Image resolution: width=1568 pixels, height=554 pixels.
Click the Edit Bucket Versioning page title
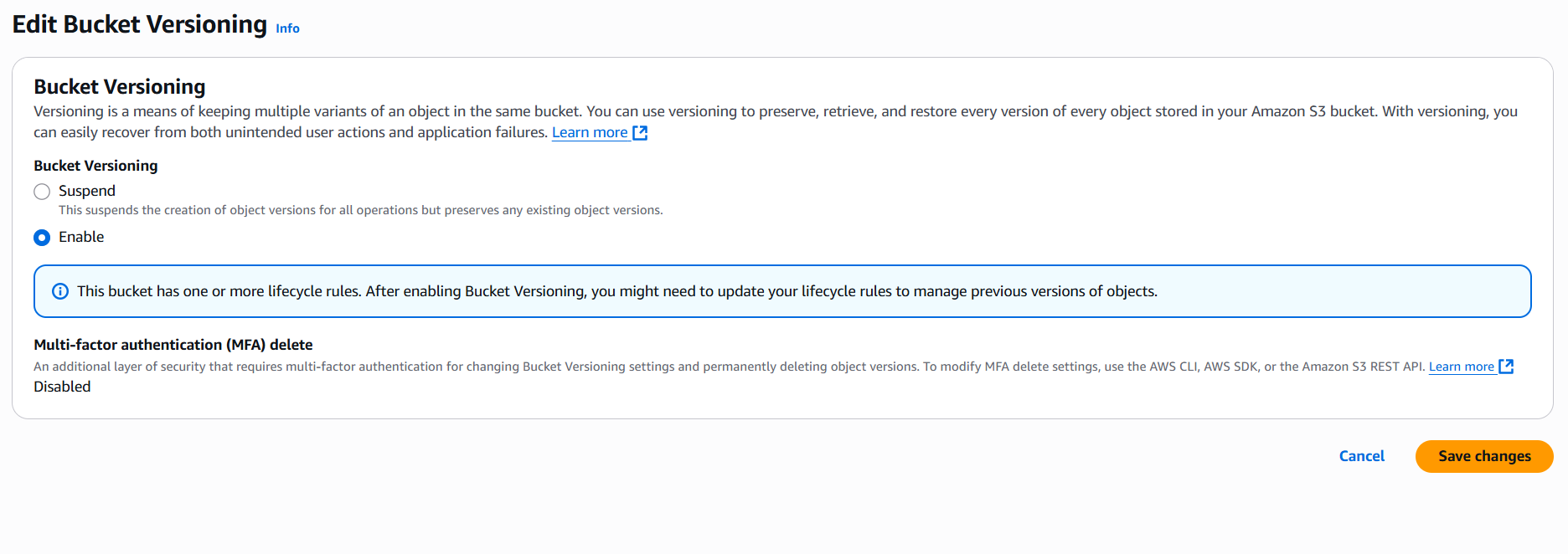(140, 24)
